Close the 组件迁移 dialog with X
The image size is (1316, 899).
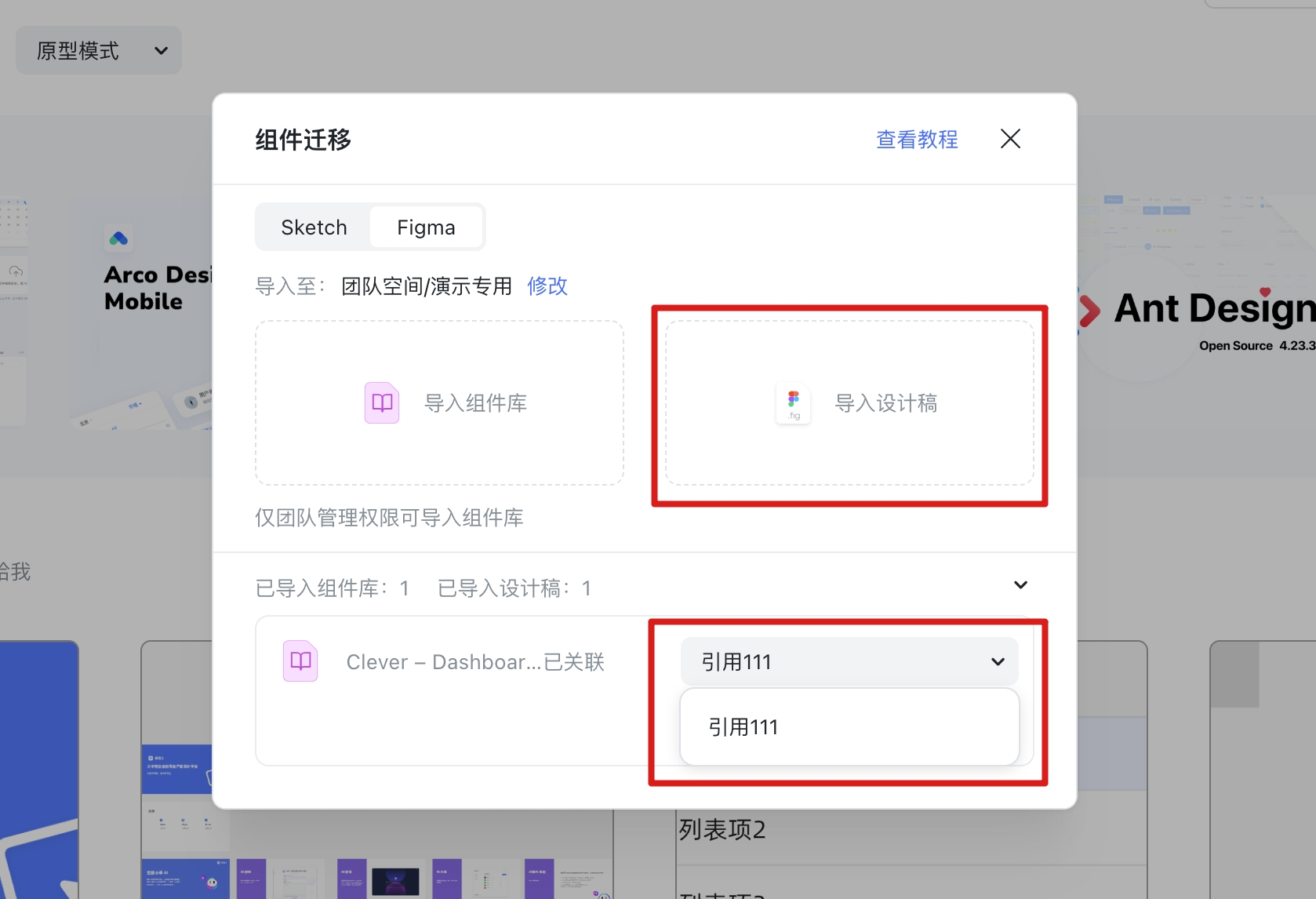(x=1010, y=139)
